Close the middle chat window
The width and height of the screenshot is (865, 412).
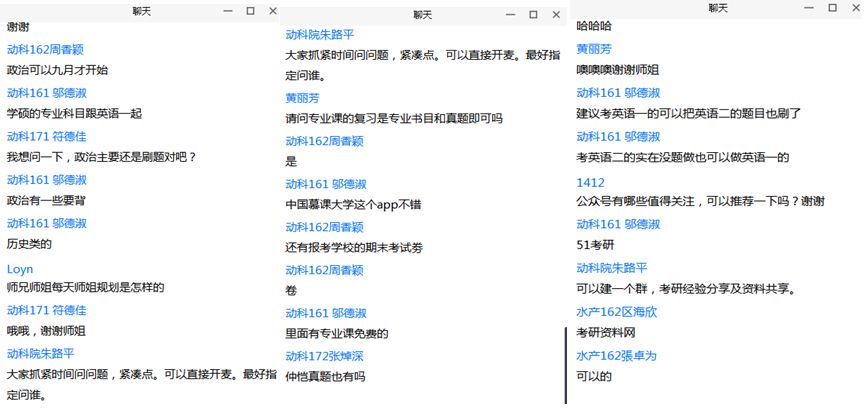tap(556, 14)
